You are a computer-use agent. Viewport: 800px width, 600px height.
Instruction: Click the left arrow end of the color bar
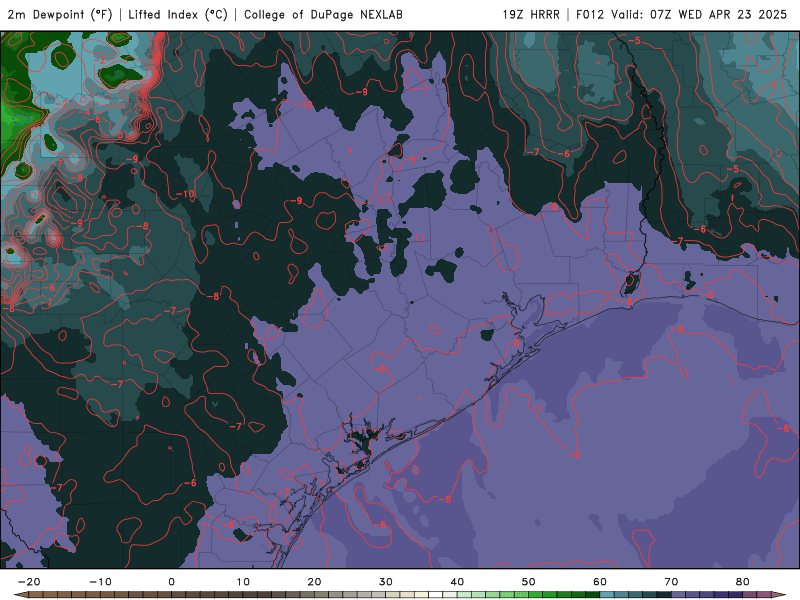(20, 594)
